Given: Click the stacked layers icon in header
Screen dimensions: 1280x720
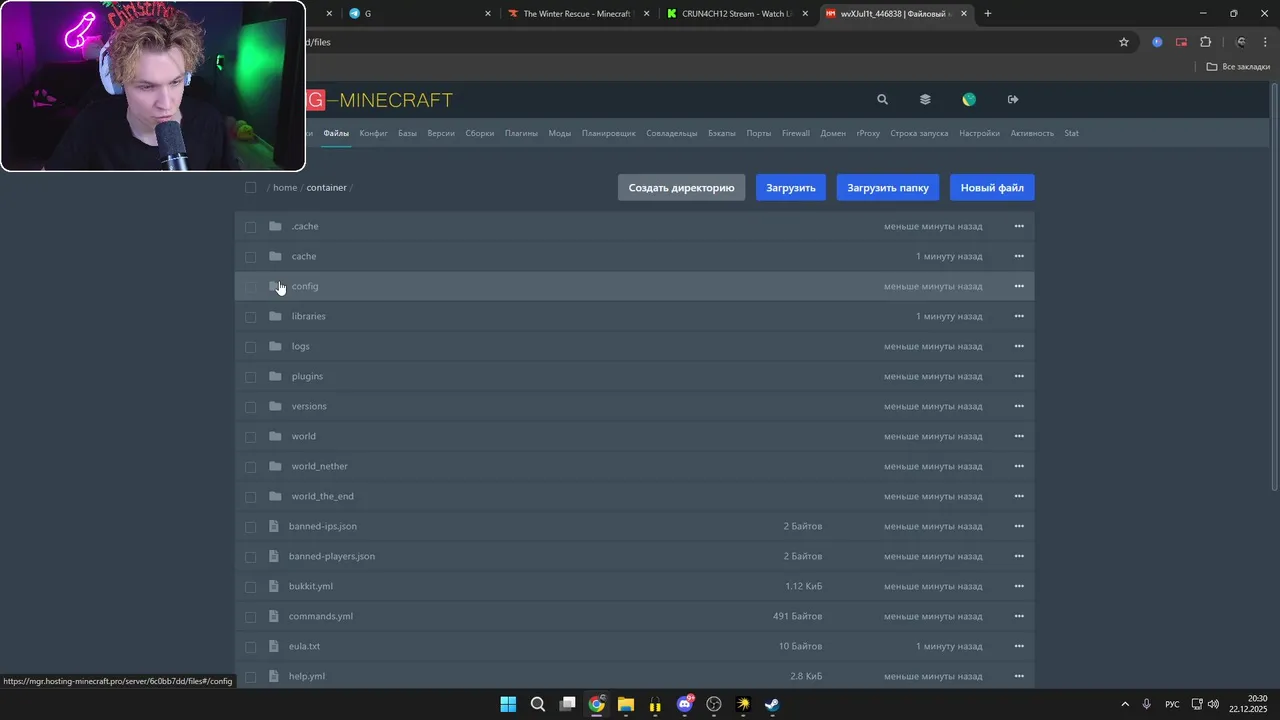Looking at the screenshot, I should pos(925,99).
